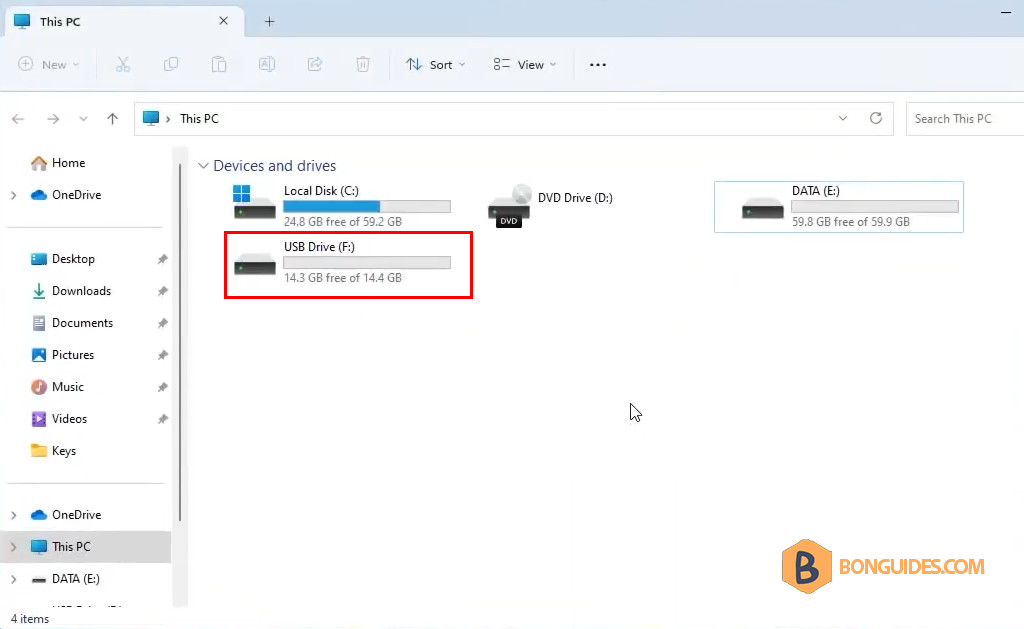Add a new tab with plus button
Viewport: 1024px width, 629px height.
coord(269,22)
